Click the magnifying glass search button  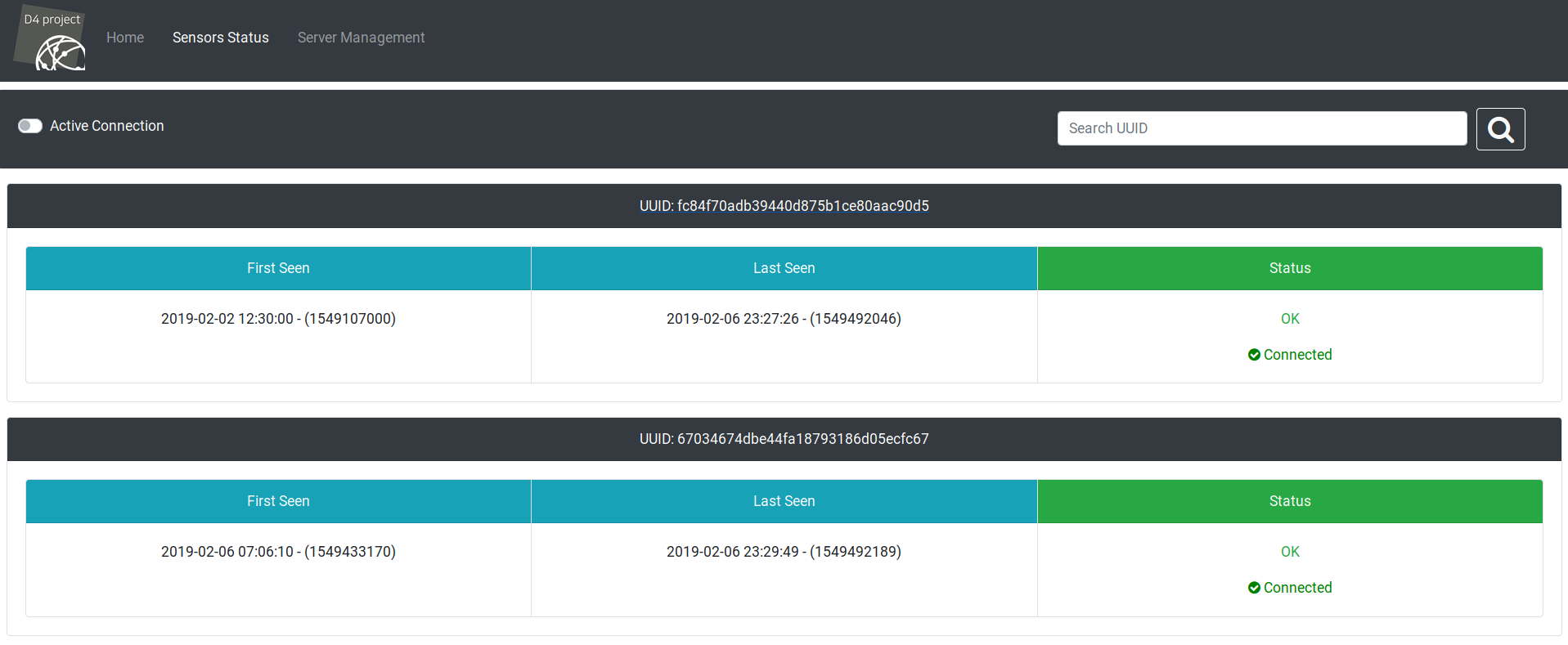click(x=1499, y=129)
